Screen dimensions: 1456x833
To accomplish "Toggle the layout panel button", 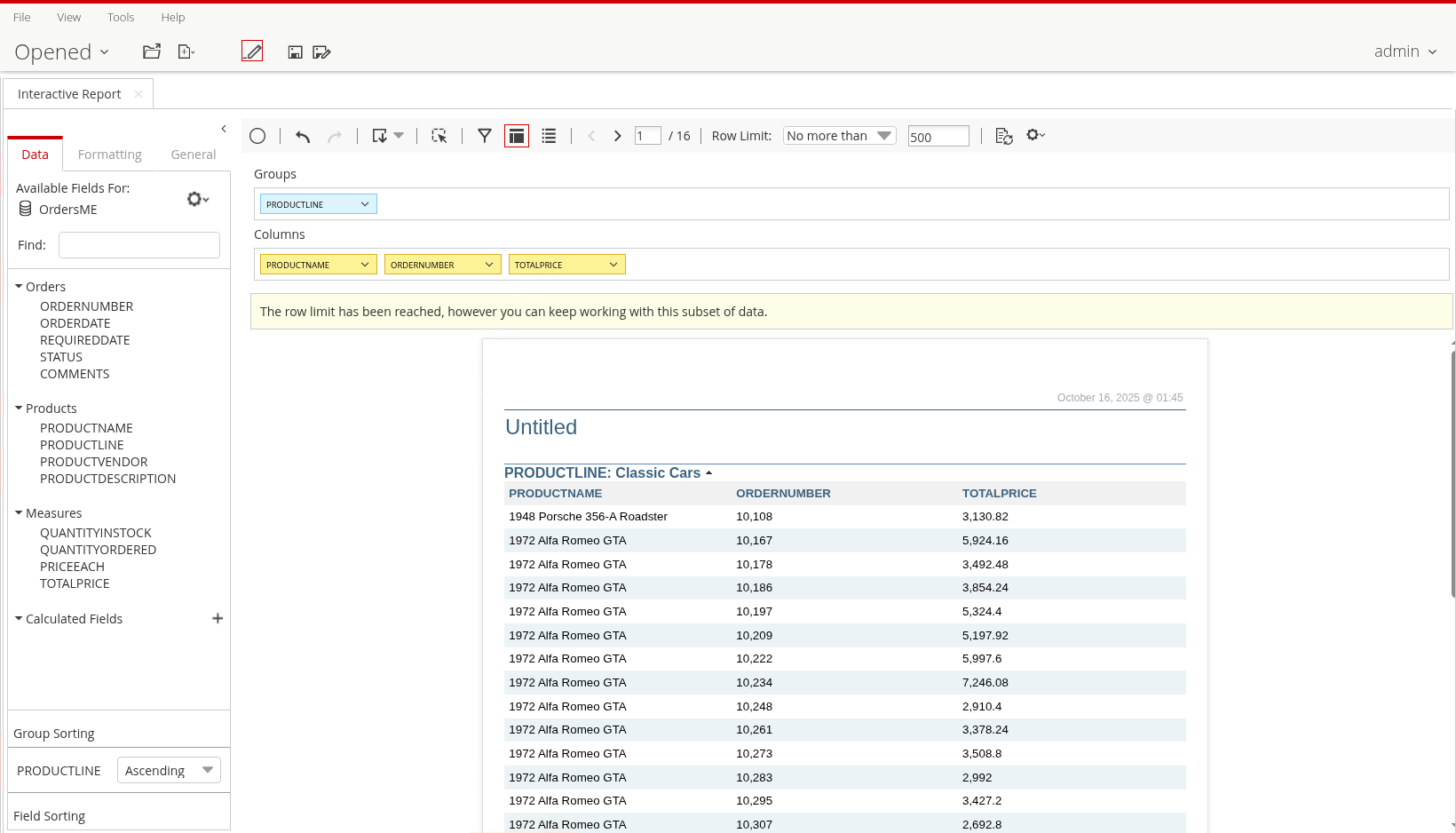I will click(517, 136).
